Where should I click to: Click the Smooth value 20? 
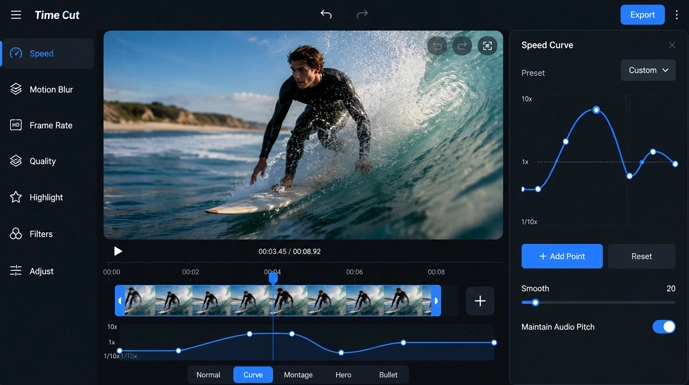671,289
